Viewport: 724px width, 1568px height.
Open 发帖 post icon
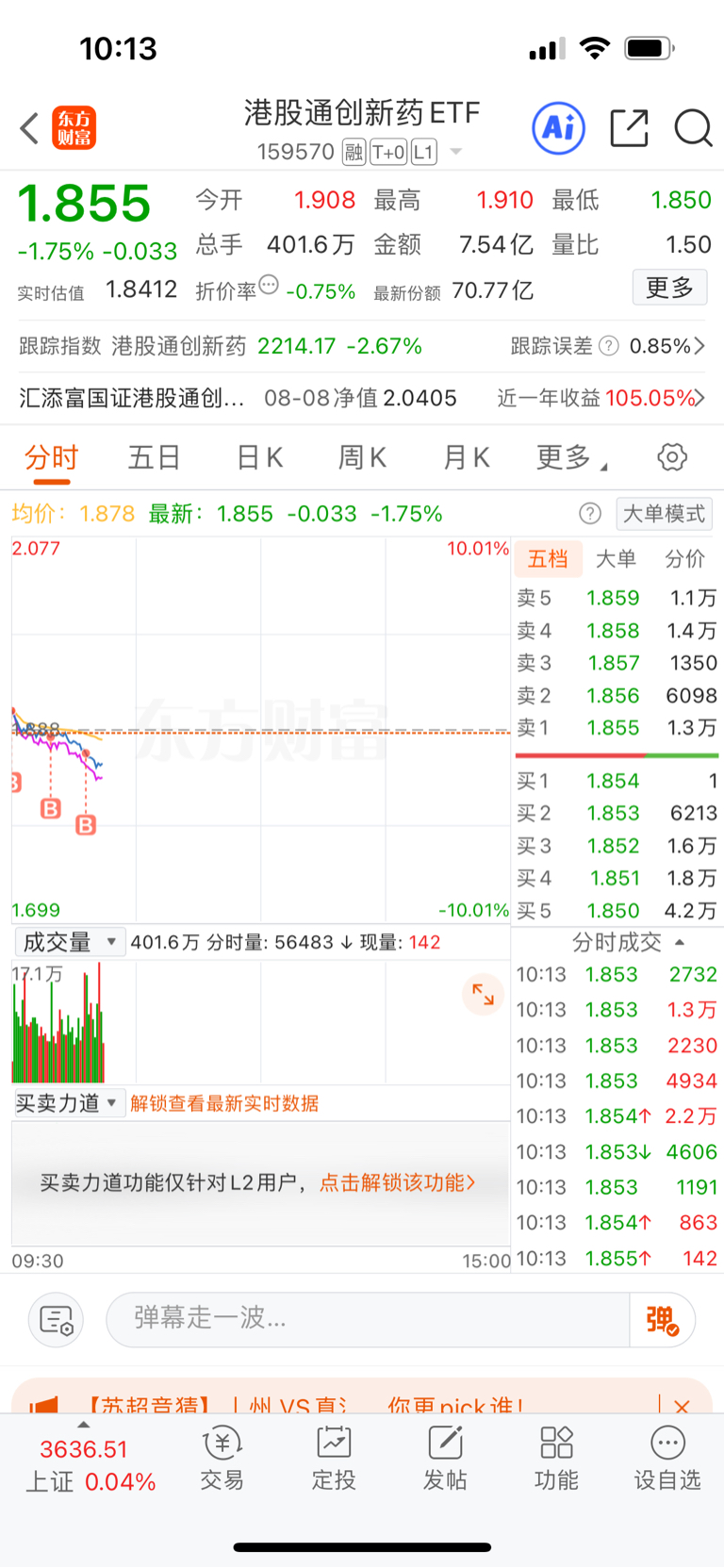[x=445, y=1458]
